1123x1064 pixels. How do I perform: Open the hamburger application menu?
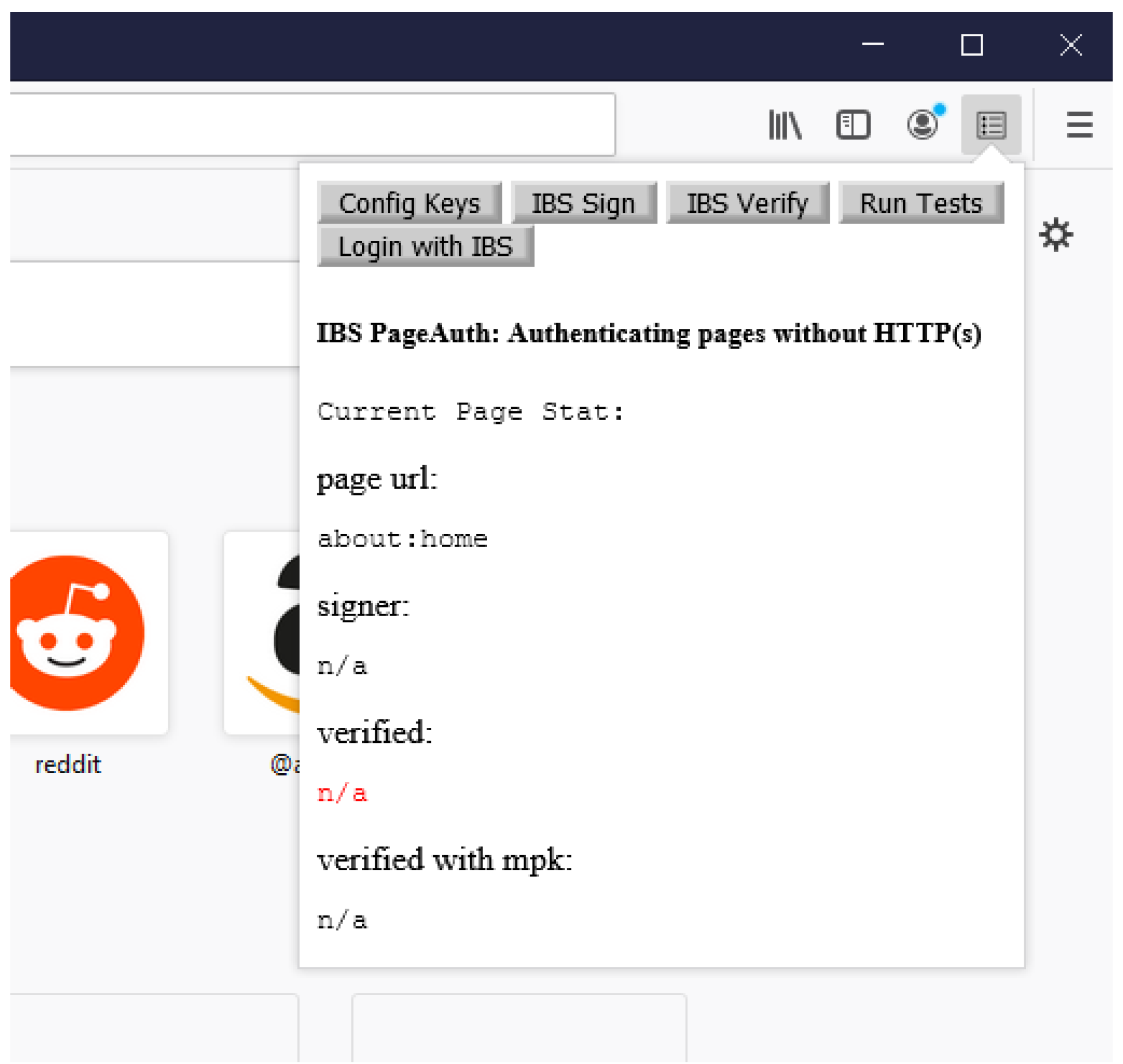(1079, 125)
